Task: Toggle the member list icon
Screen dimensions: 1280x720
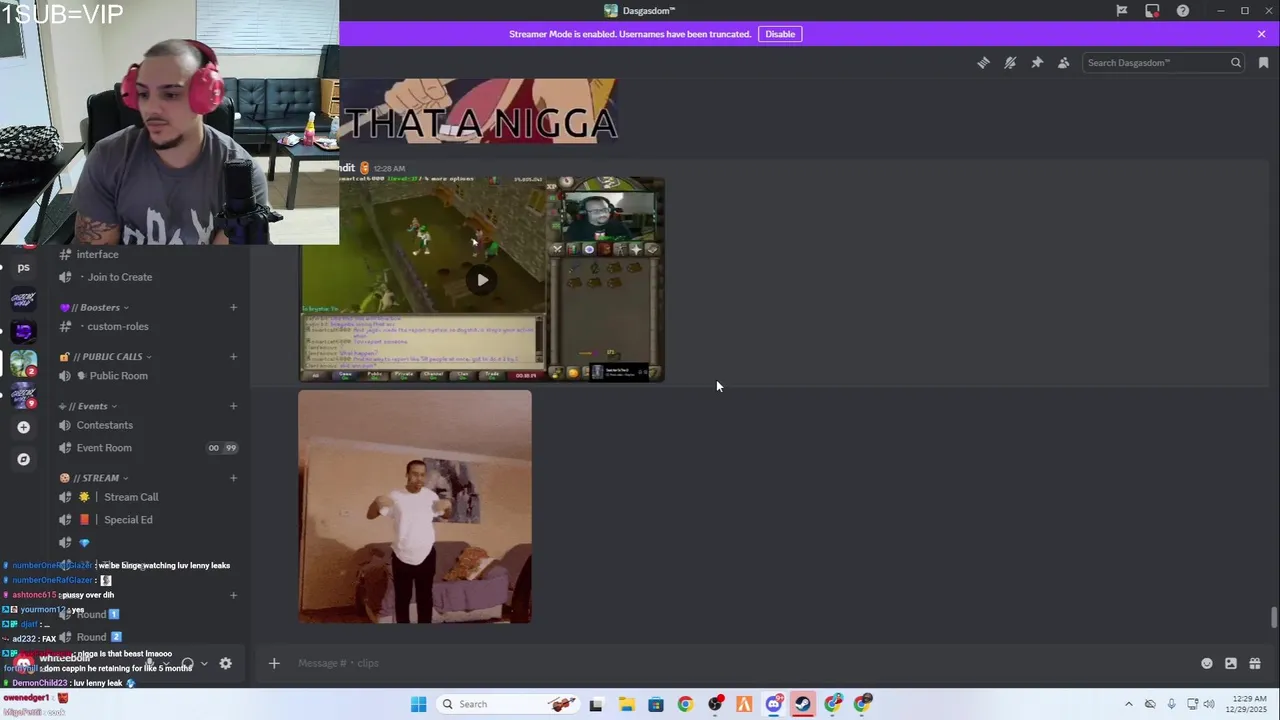Action: (1063, 62)
